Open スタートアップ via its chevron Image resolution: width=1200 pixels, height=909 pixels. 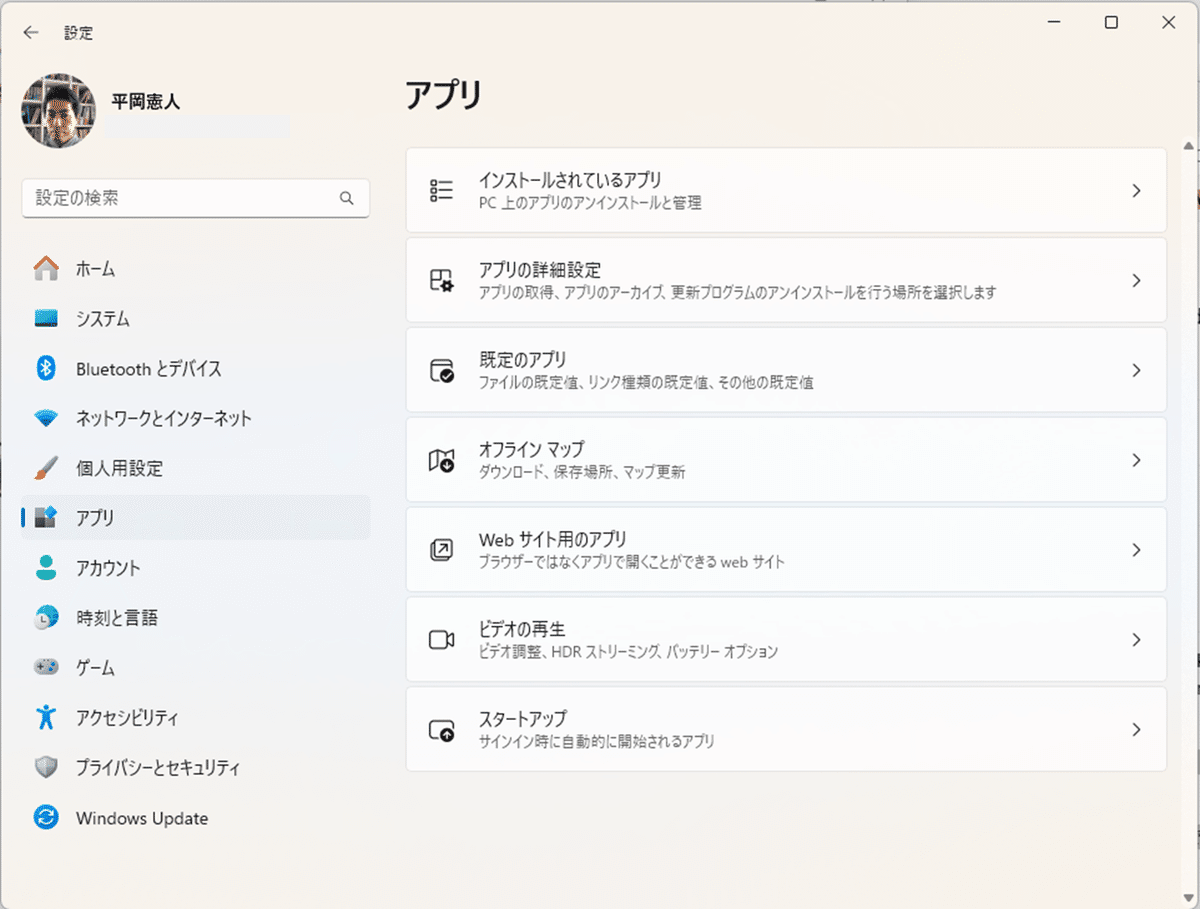point(1136,730)
